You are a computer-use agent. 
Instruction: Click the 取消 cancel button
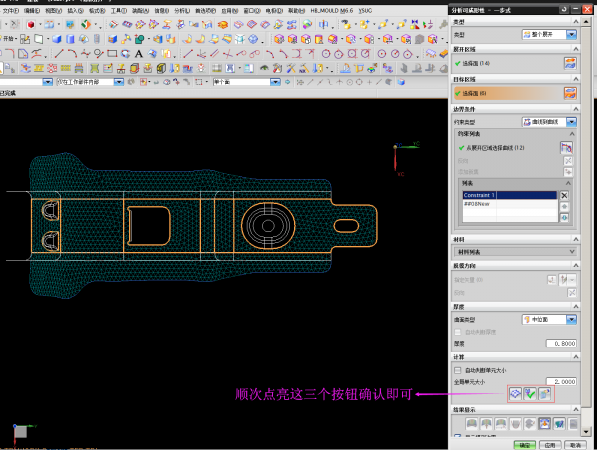[575, 445]
